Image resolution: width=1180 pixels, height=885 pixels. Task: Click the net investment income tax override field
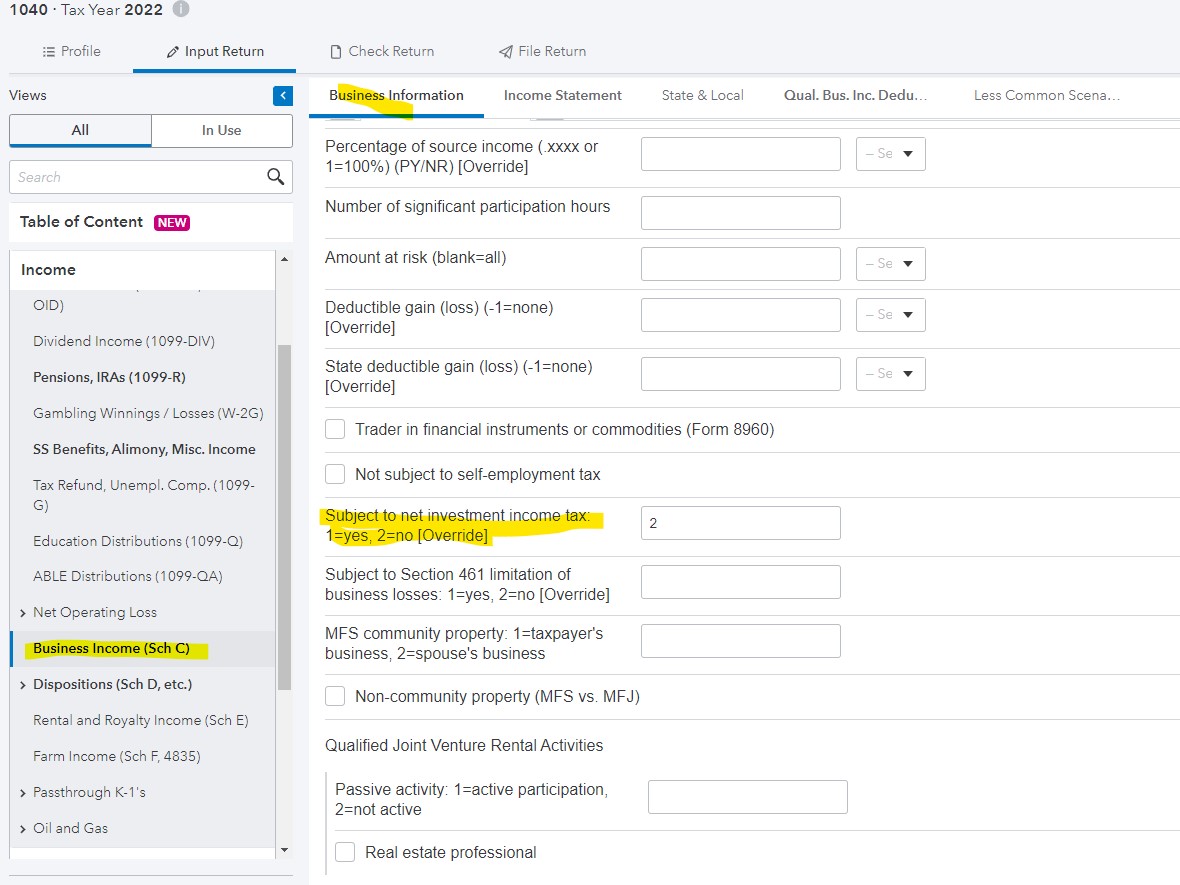740,522
